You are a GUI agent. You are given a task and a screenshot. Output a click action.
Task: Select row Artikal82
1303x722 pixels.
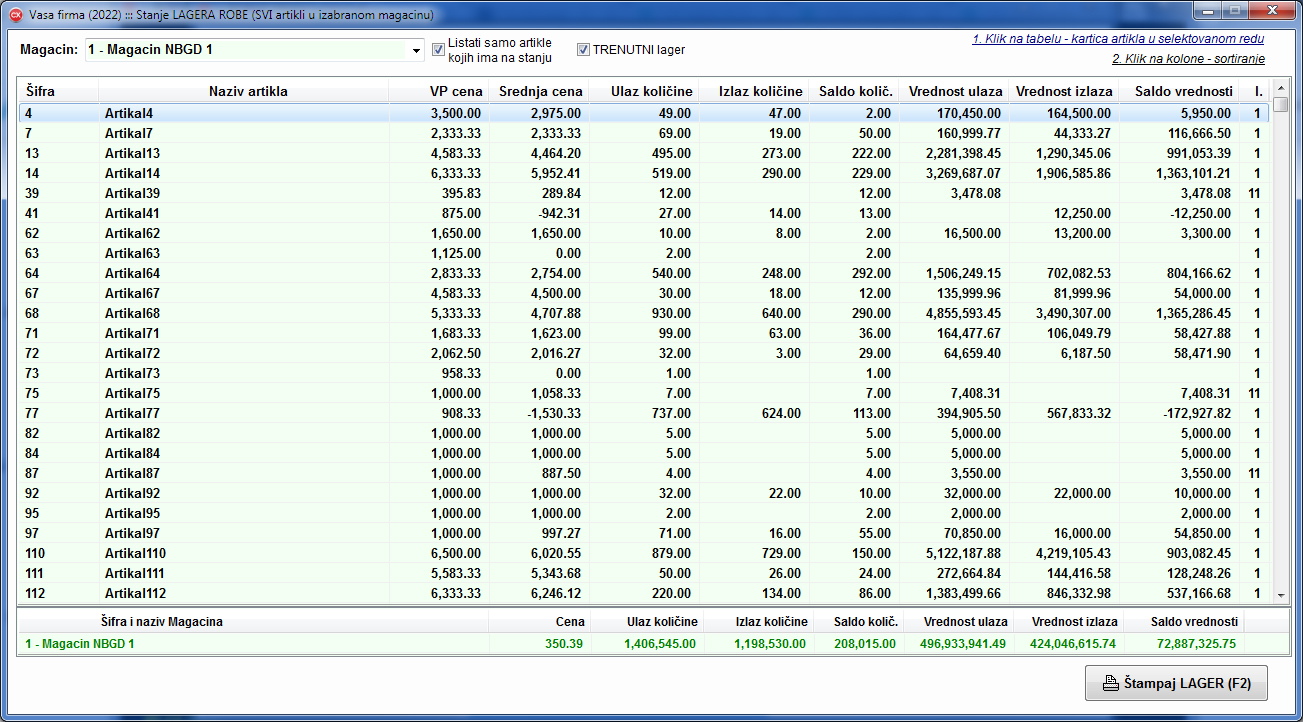coord(644,433)
